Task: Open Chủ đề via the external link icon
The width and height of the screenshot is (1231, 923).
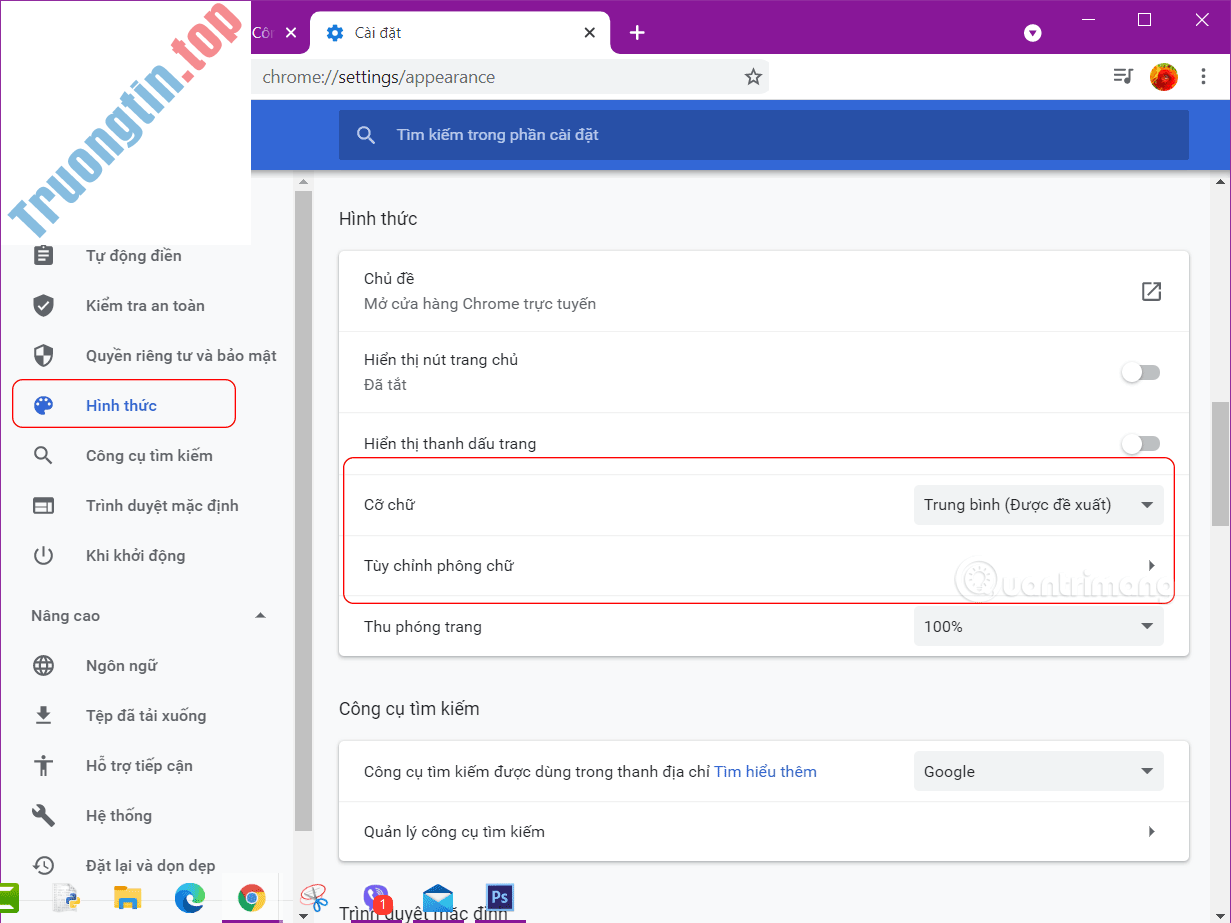Action: tap(1151, 291)
